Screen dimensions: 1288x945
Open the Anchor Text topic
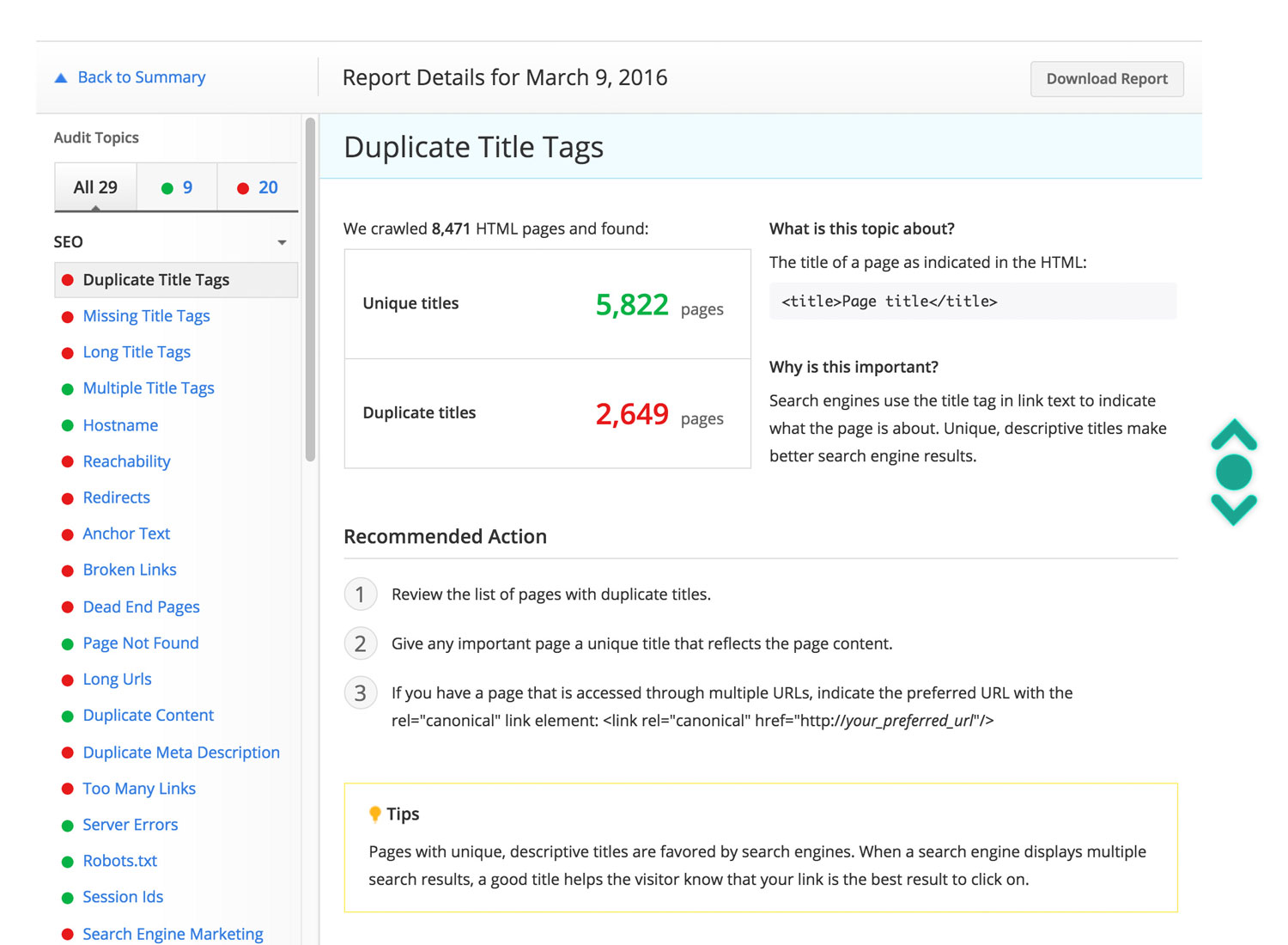pyautogui.click(x=126, y=533)
